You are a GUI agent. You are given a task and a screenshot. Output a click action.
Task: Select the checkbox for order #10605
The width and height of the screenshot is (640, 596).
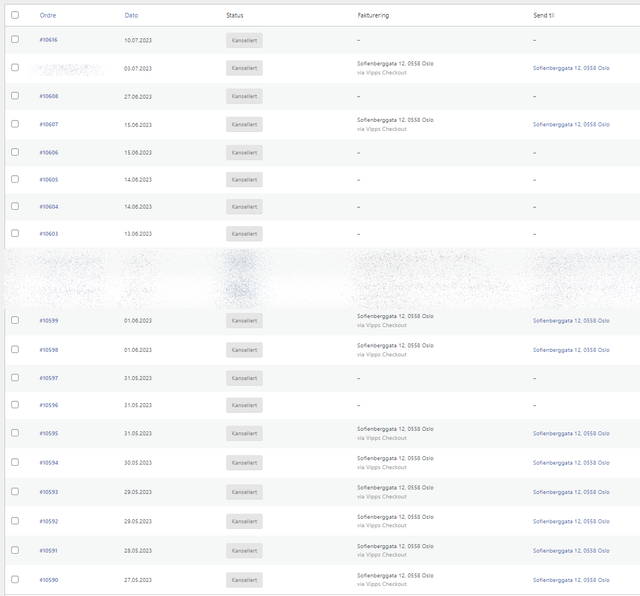[15, 179]
